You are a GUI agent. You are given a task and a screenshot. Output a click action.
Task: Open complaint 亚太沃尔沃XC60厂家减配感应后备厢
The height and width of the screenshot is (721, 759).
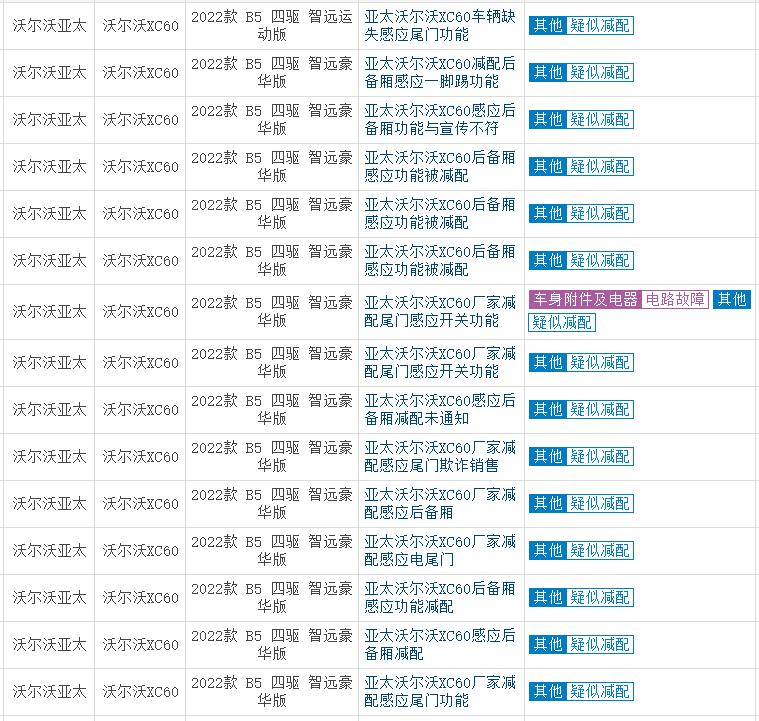[x=440, y=504]
